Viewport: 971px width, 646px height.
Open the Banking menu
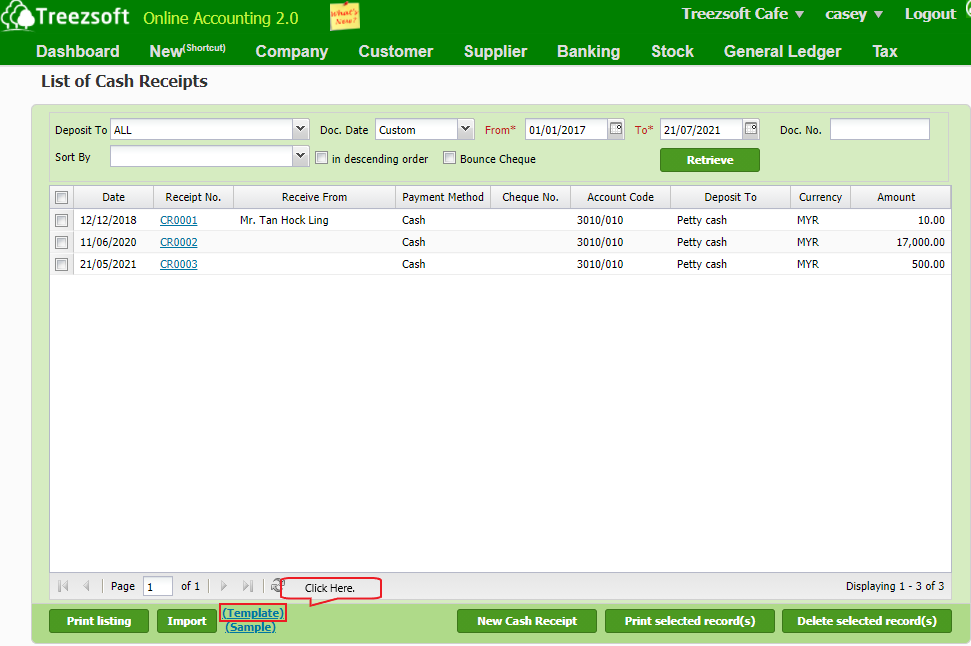tap(588, 51)
